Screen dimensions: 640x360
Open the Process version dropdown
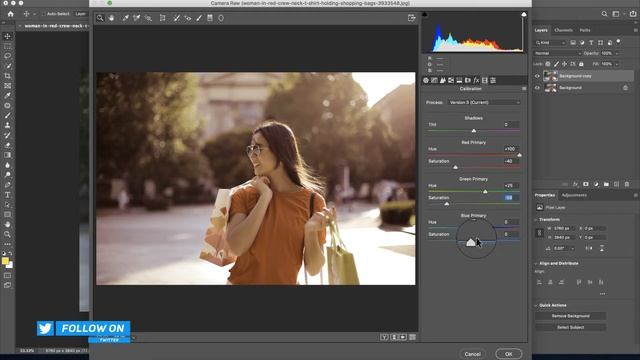[x=484, y=102]
